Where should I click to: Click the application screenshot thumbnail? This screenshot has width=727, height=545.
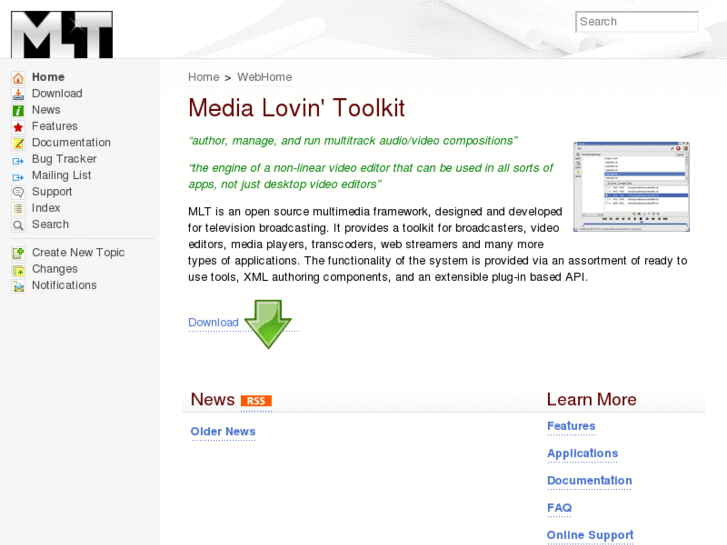(631, 186)
